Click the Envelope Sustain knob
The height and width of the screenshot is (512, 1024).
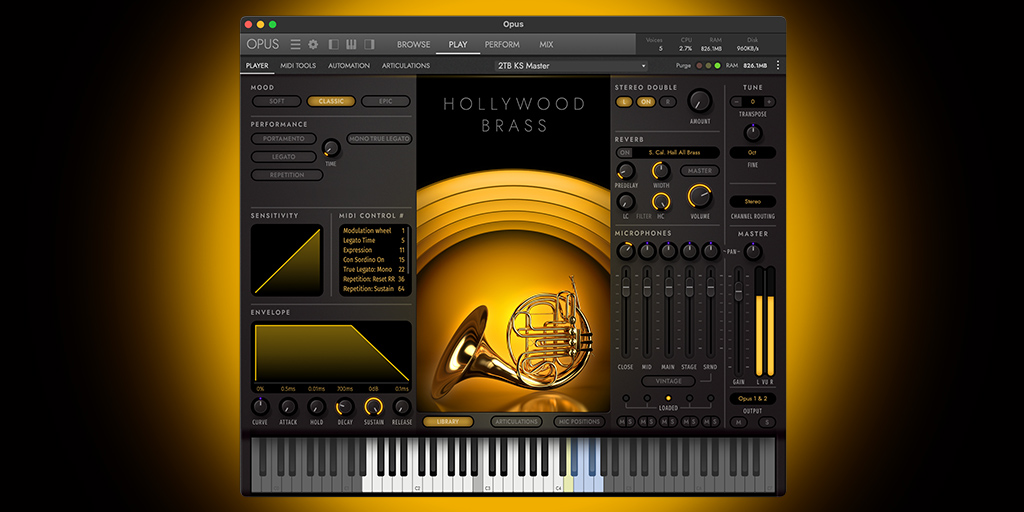pyautogui.click(x=374, y=407)
